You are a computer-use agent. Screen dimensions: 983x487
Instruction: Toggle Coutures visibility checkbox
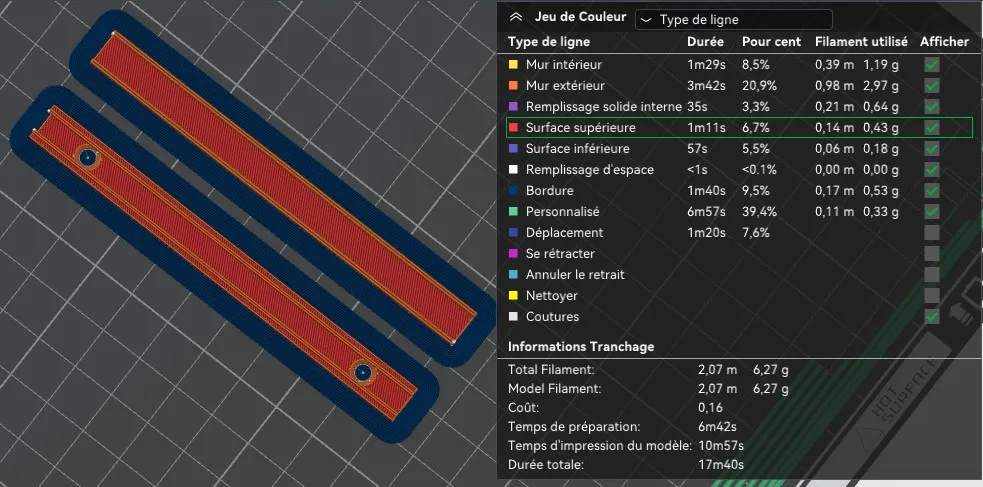coord(932,317)
